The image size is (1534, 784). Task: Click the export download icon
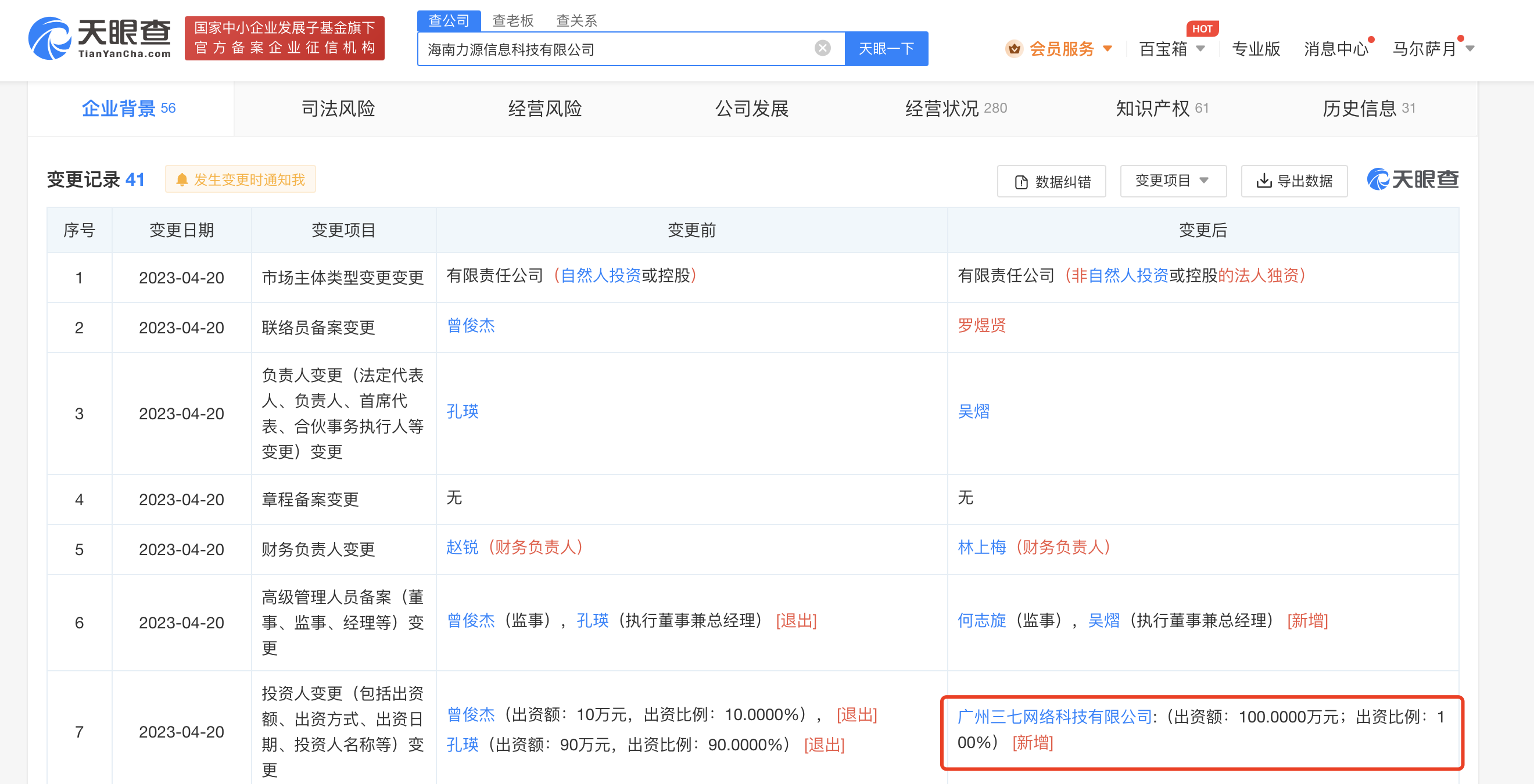[1264, 181]
